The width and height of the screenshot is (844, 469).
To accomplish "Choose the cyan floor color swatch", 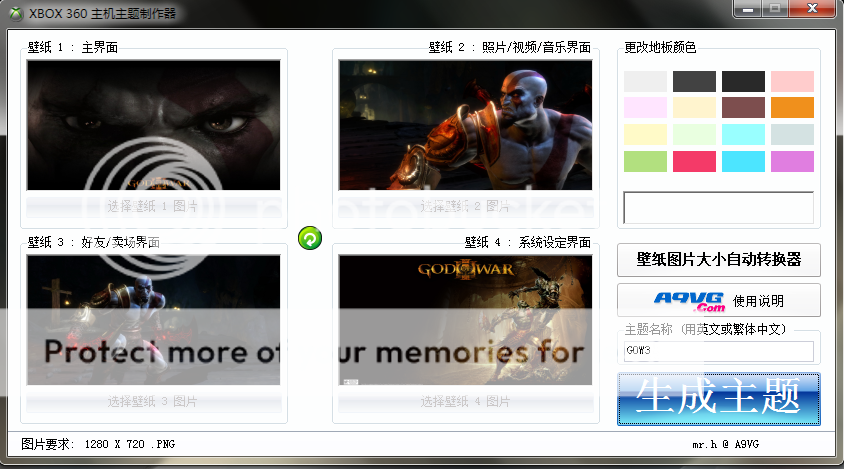I will pyautogui.click(x=743, y=161).
